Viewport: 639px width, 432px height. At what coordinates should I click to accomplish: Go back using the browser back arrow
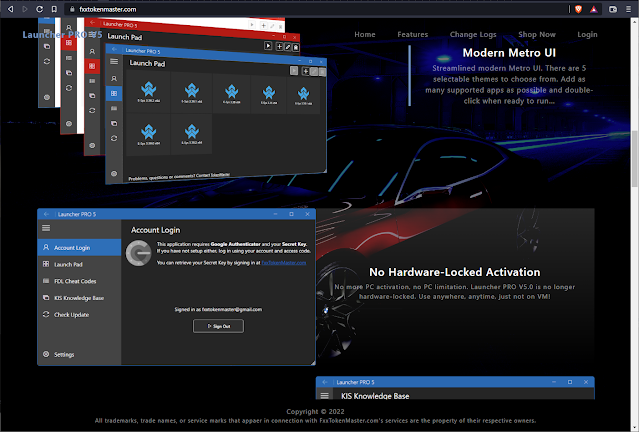[x=11, y=9]
